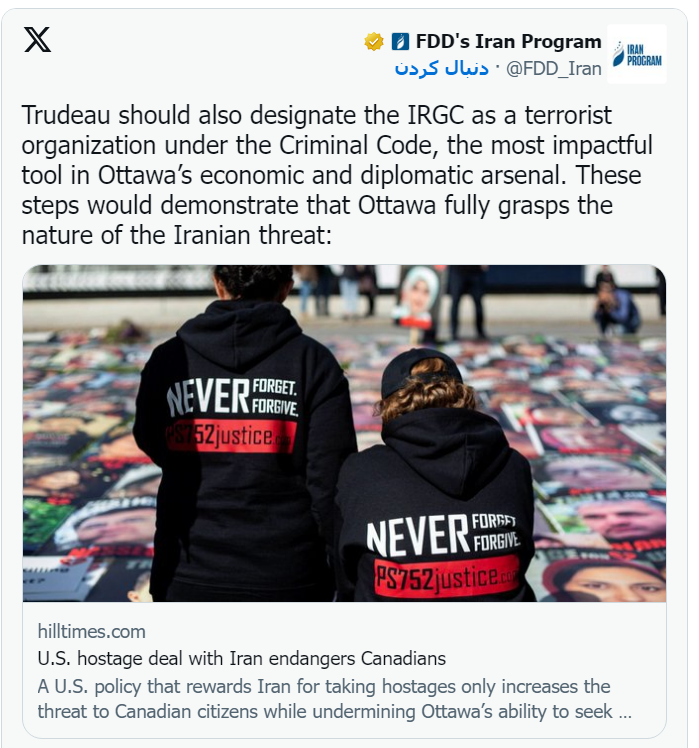
Task: Open the @FDD_Iran handle
Action: 553,69
